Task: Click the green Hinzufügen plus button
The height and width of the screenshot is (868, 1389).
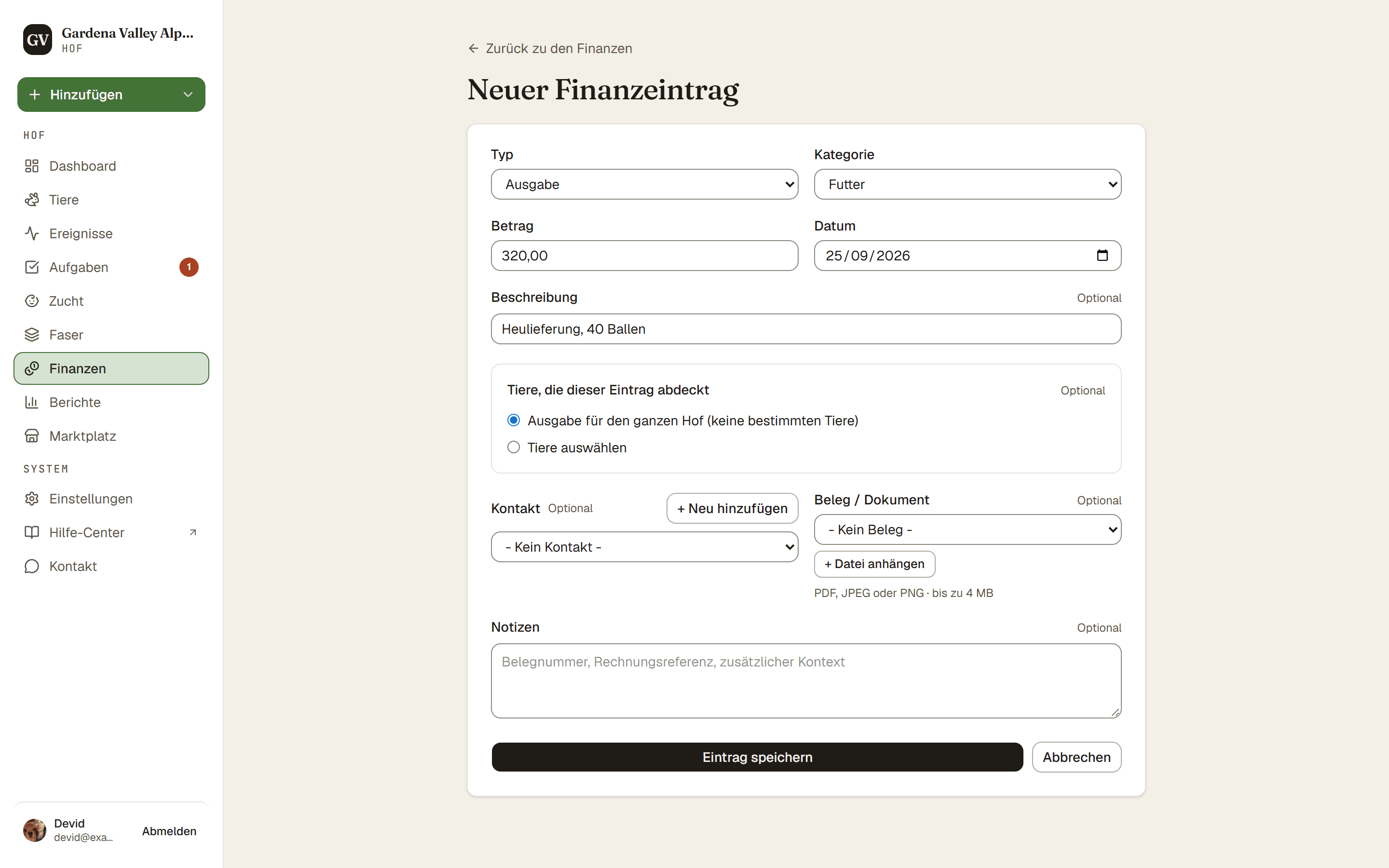Action: pyautogui.click(x=111, y=95)
